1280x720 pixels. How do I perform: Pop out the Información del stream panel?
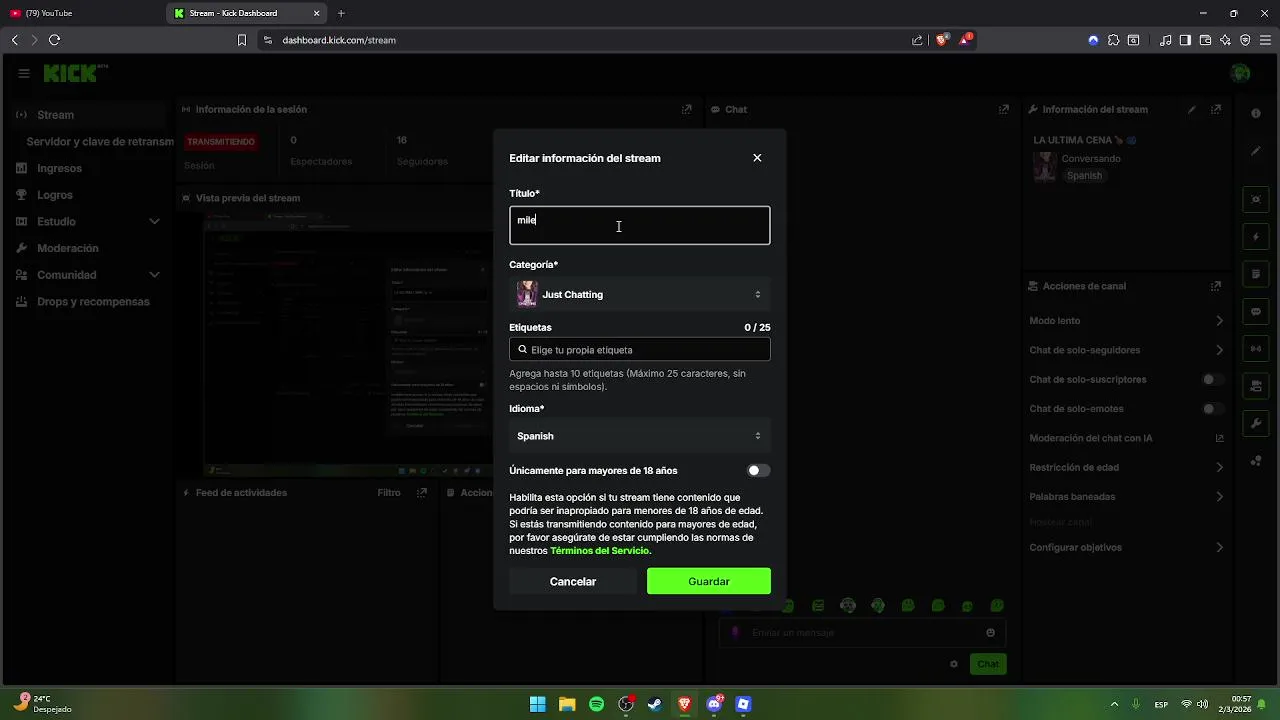tap(1216, 110)
